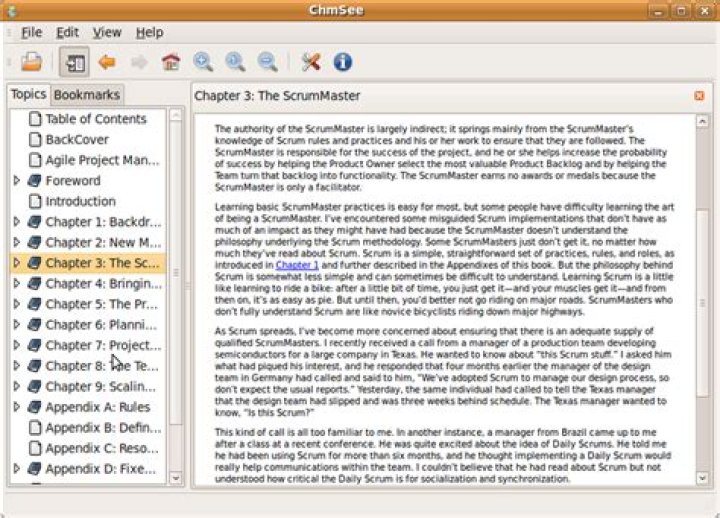Follow the Chapter 1 hyperlink in text
This screenshot has height=518, width=720.
click(x=297, y=265)
